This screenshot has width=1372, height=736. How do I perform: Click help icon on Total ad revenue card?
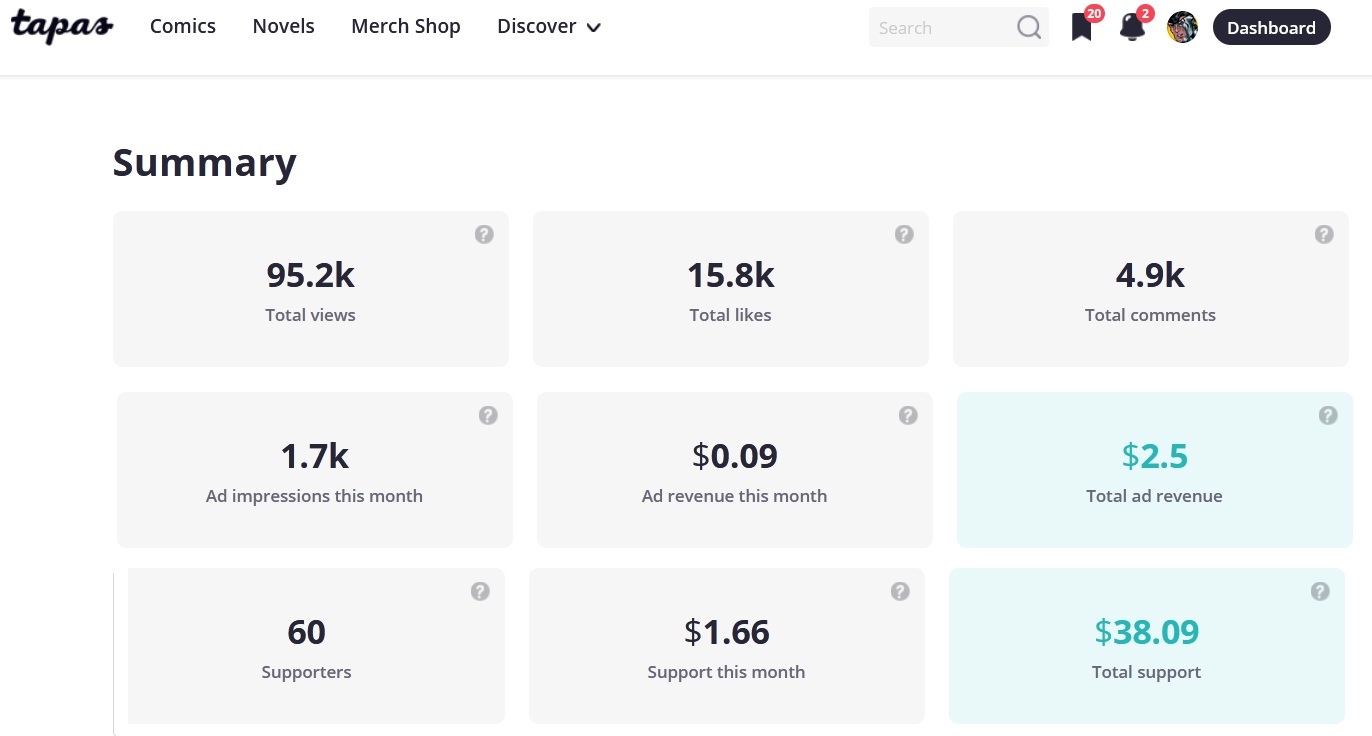click(1328, 416)
